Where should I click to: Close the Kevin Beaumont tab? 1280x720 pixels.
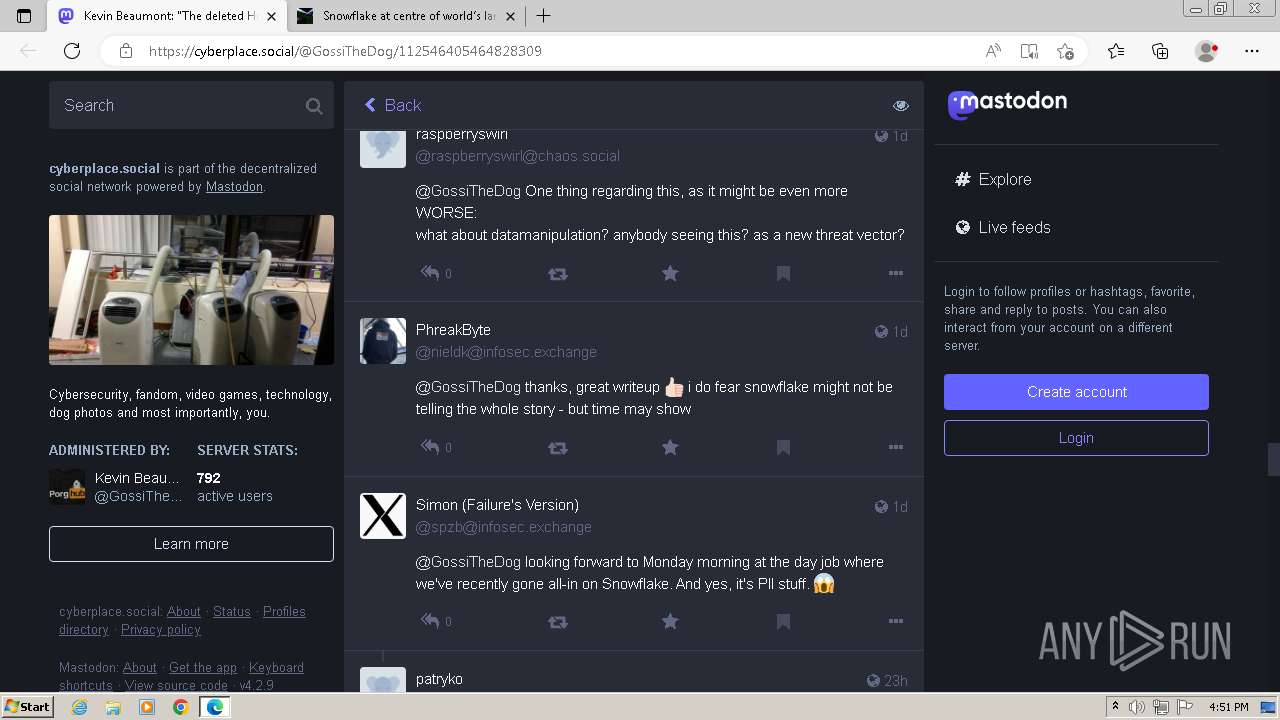(x=271, y=16)
